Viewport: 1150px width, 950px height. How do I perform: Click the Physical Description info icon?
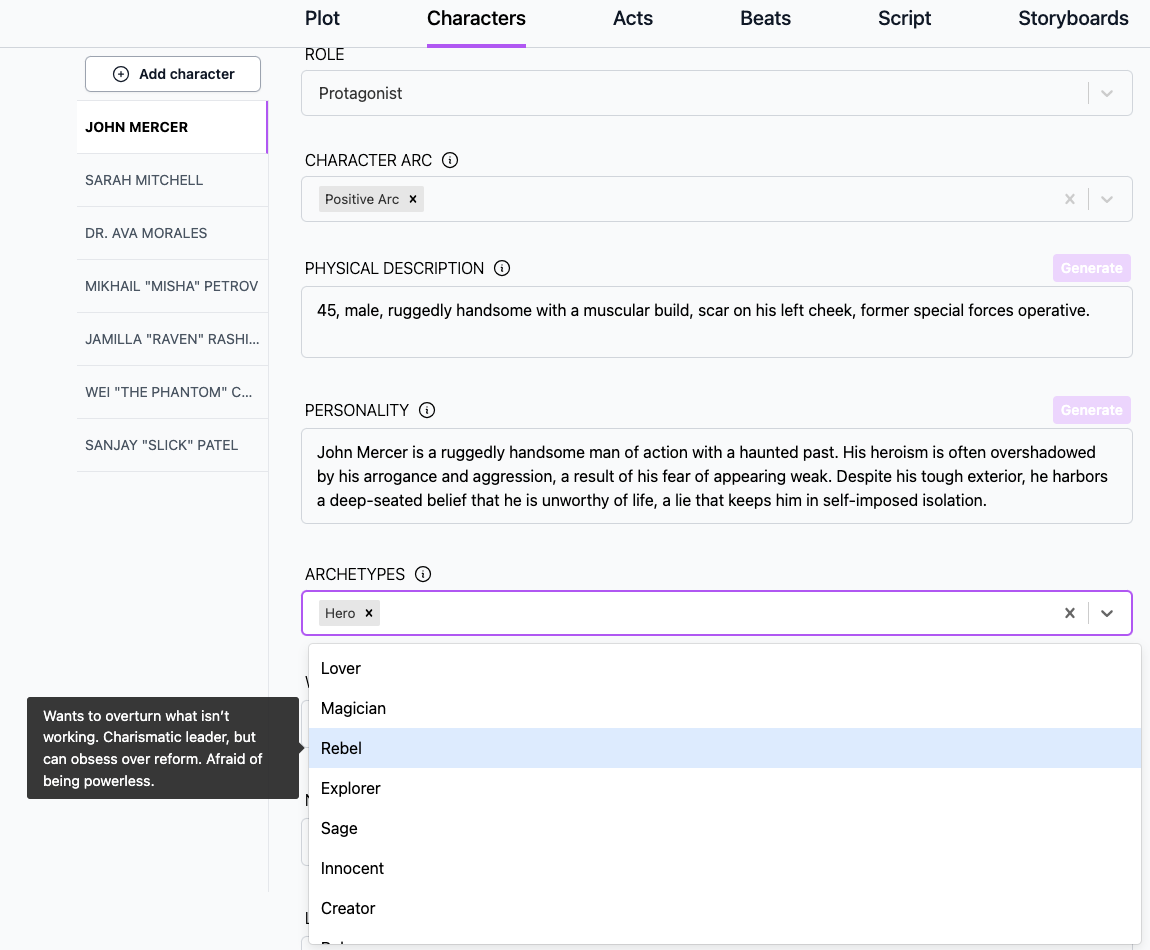coord(502,268)
